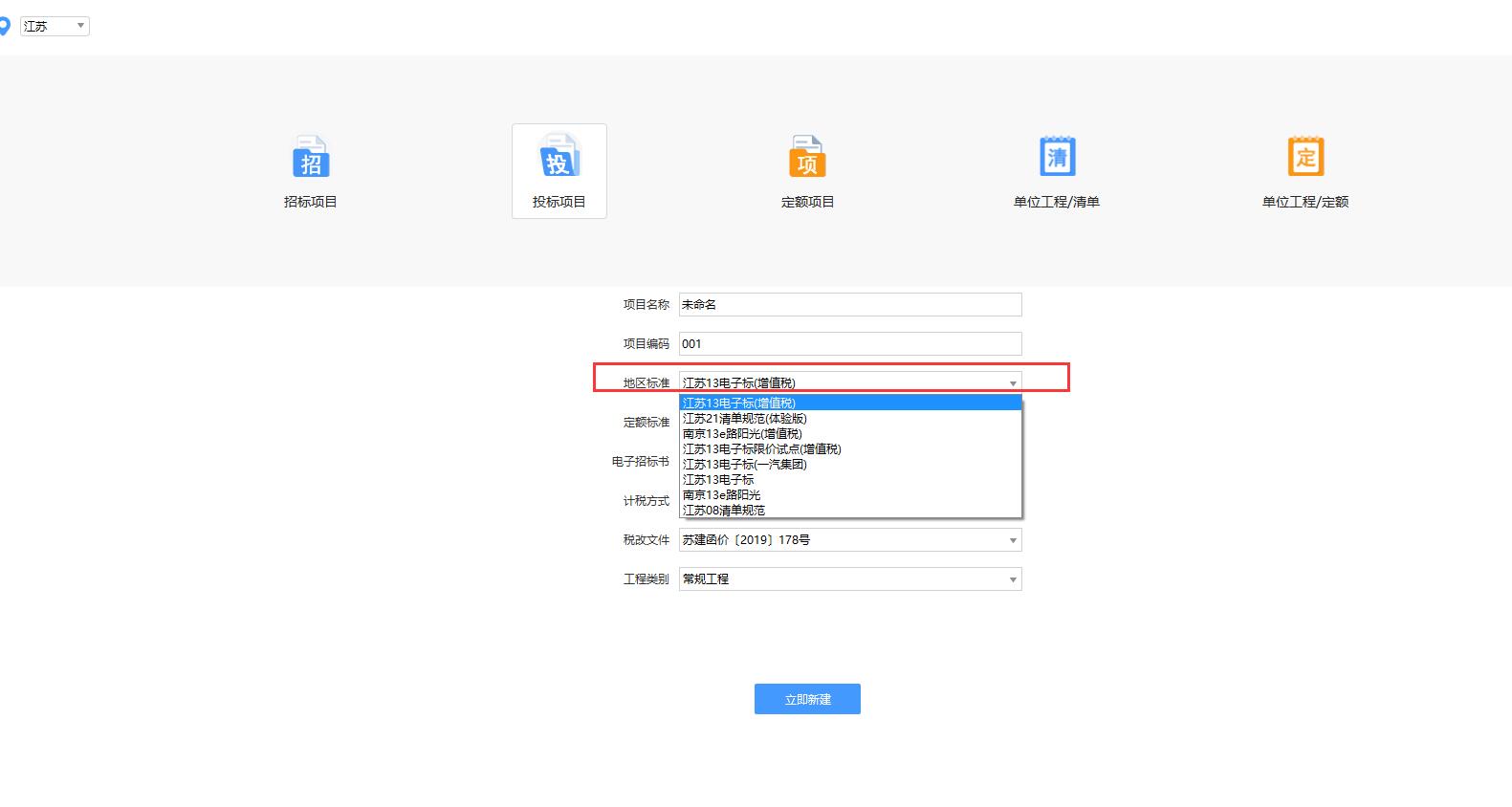Choose 江苏13电子标(增值税) from the open list
Viewport: 1512px width, 807px height.
[850, 403]
